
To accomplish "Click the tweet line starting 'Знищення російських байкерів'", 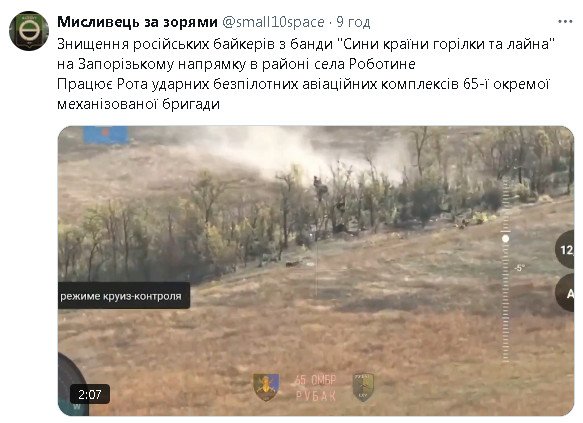I will [x=306, y=44].
